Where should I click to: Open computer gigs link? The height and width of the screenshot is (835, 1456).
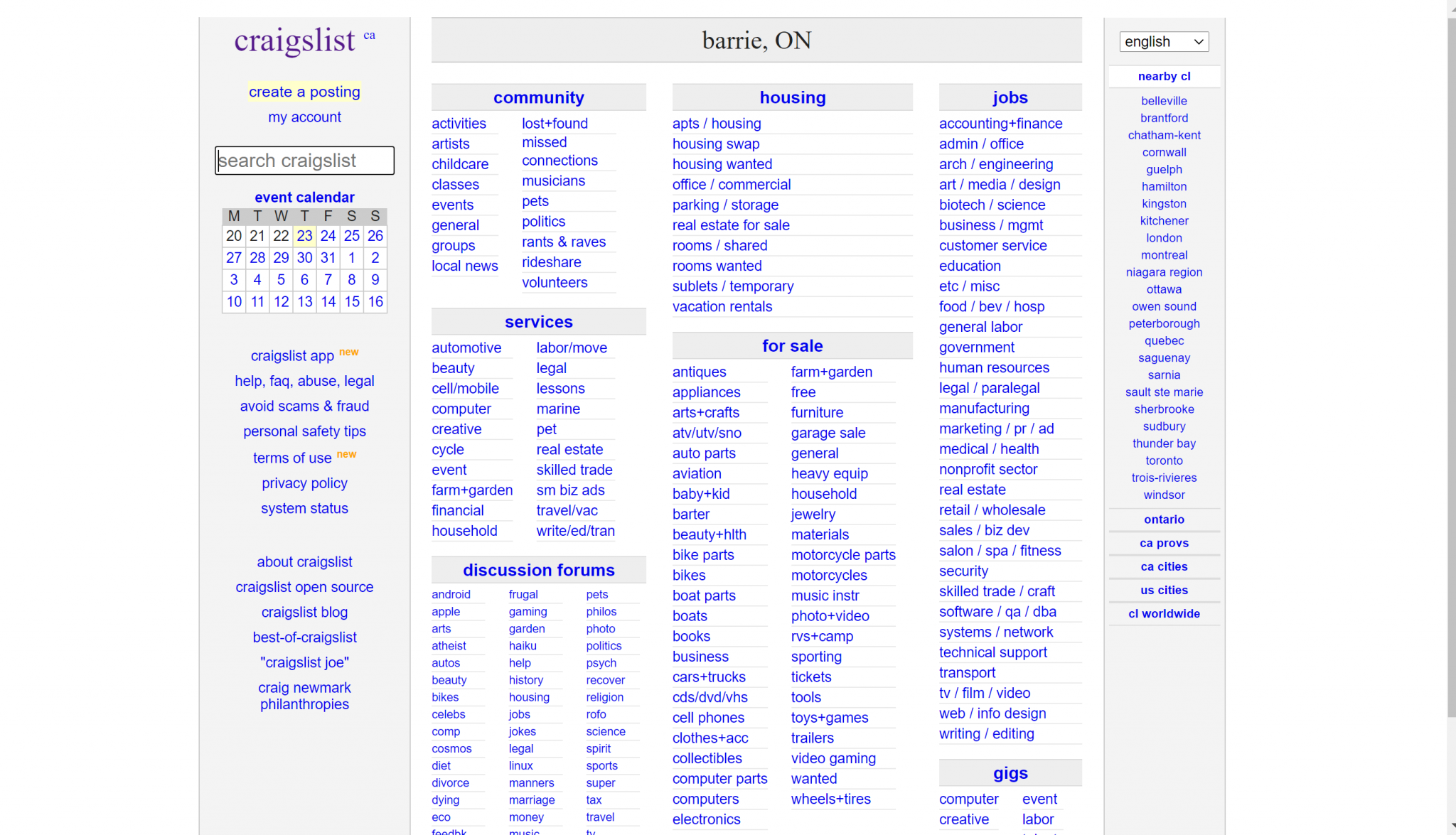coord(968,799)
